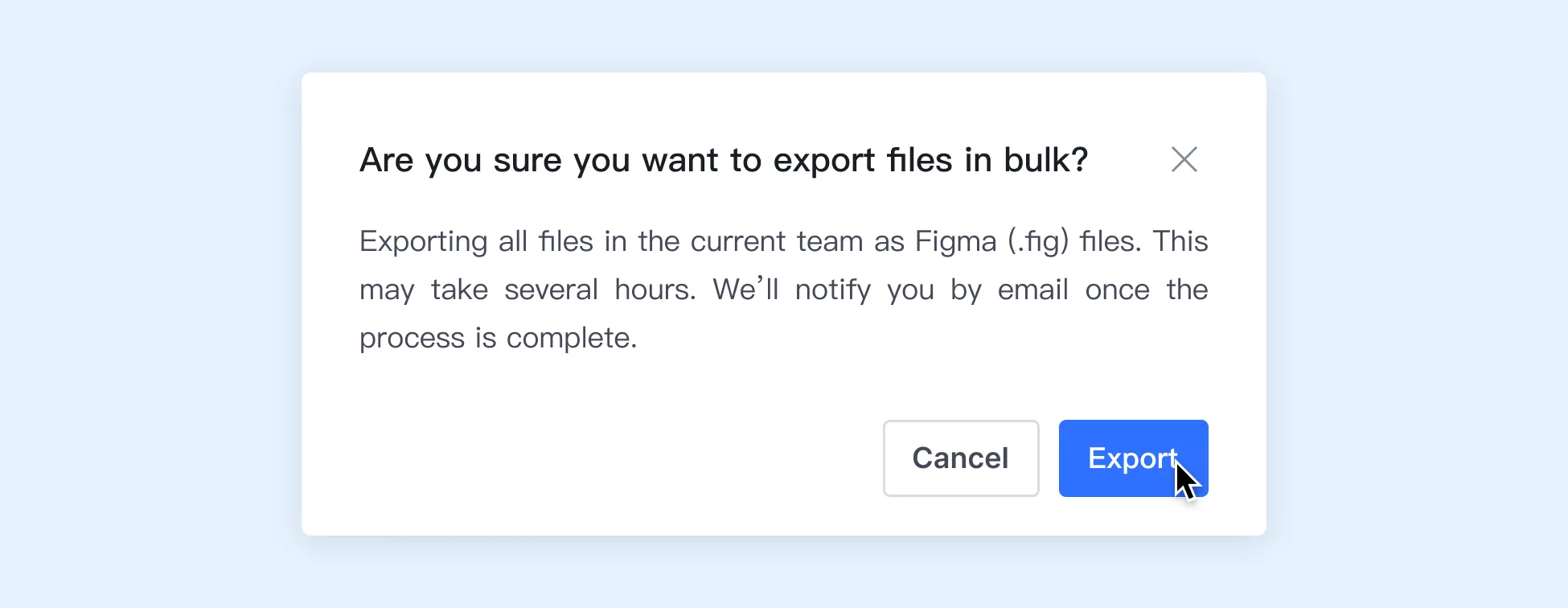Click the word "notify" in the body text

(x=832, y=290)
